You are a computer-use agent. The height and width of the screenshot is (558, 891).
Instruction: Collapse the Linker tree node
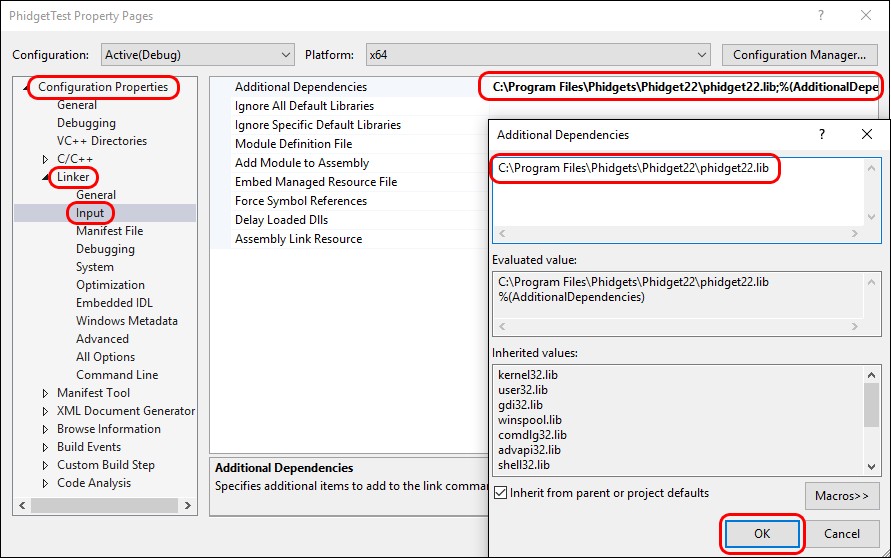(x=46, y=178)
